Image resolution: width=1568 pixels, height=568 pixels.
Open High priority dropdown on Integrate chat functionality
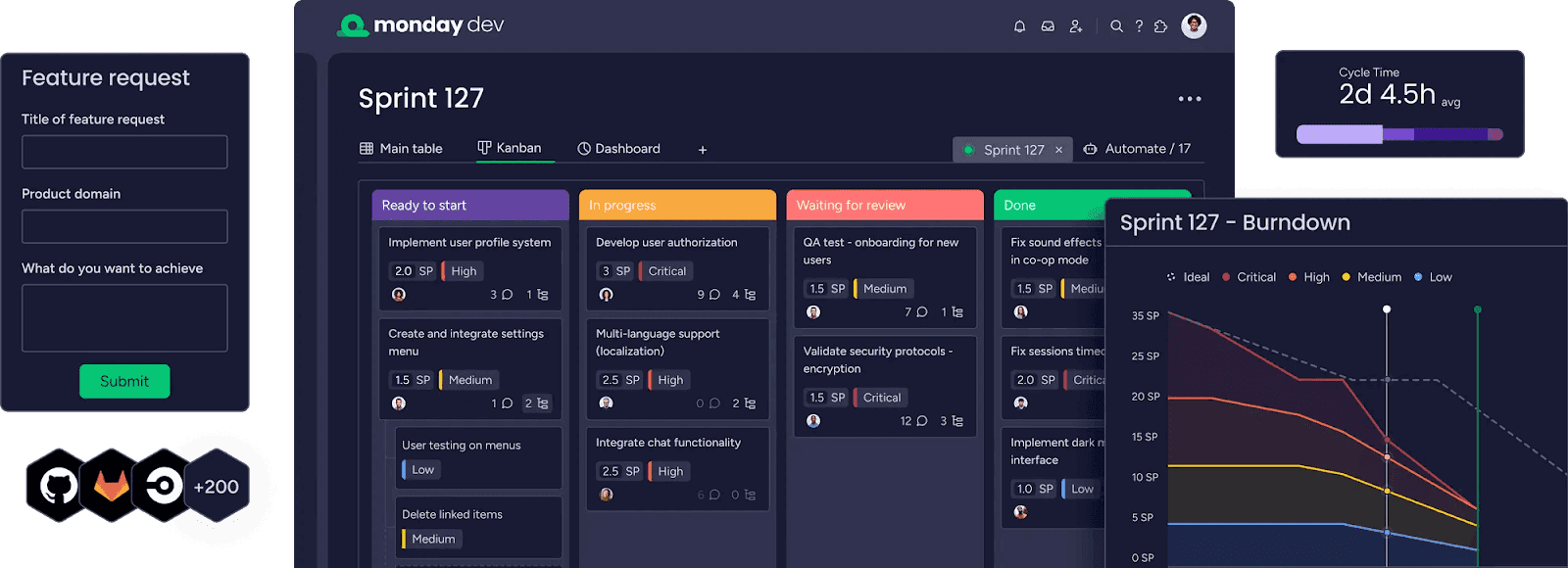[x=668, y=471]
